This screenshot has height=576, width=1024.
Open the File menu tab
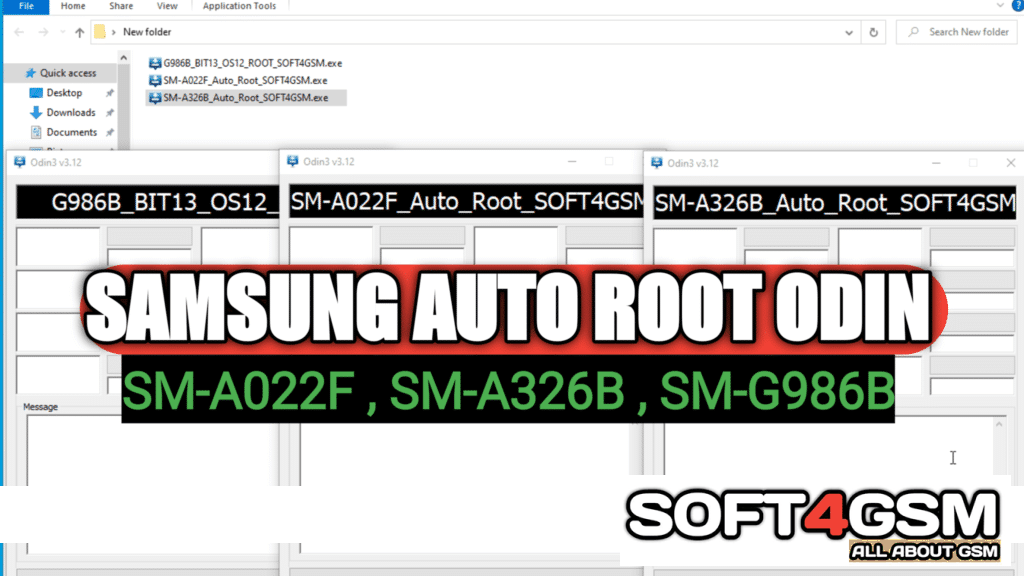coord(26,6)
